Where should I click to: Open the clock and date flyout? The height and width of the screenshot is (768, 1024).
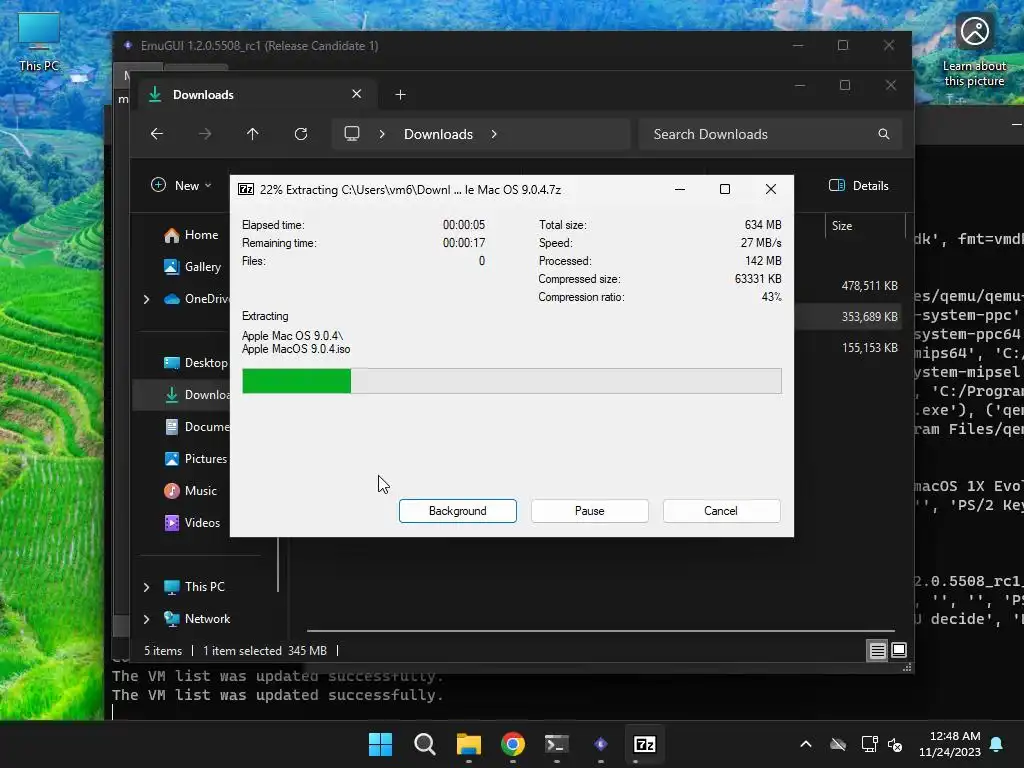[x=950, y=744]
